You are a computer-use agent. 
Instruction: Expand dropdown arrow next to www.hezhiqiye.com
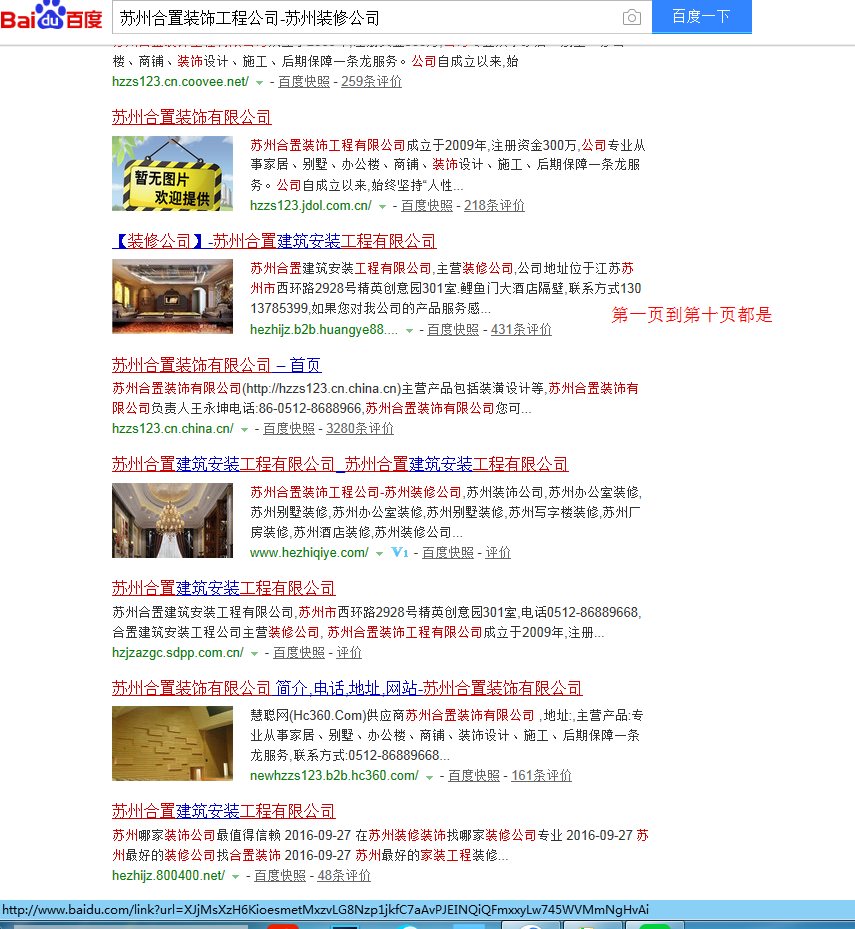(379, 553)
